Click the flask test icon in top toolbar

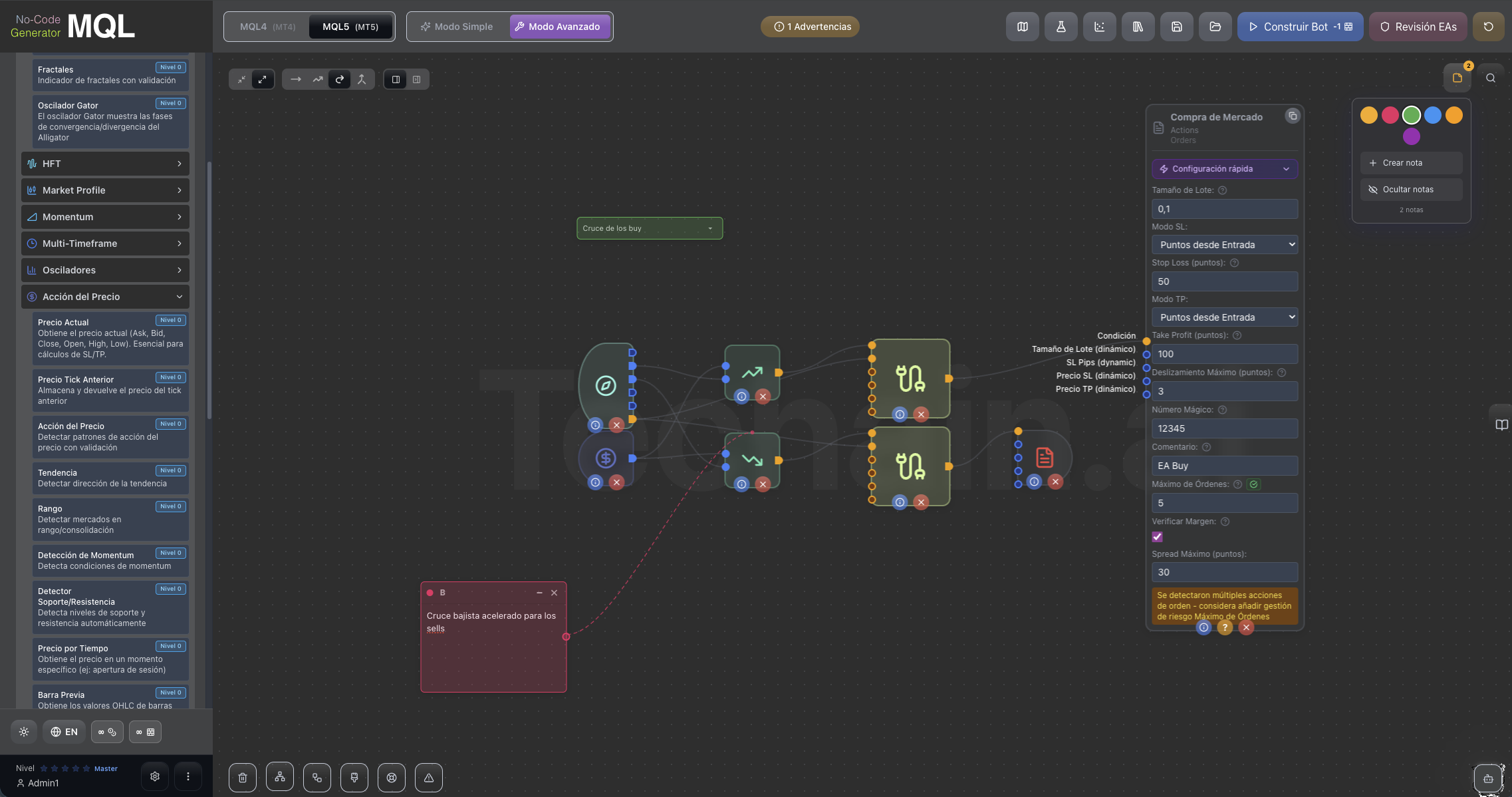click(1061, 27)
